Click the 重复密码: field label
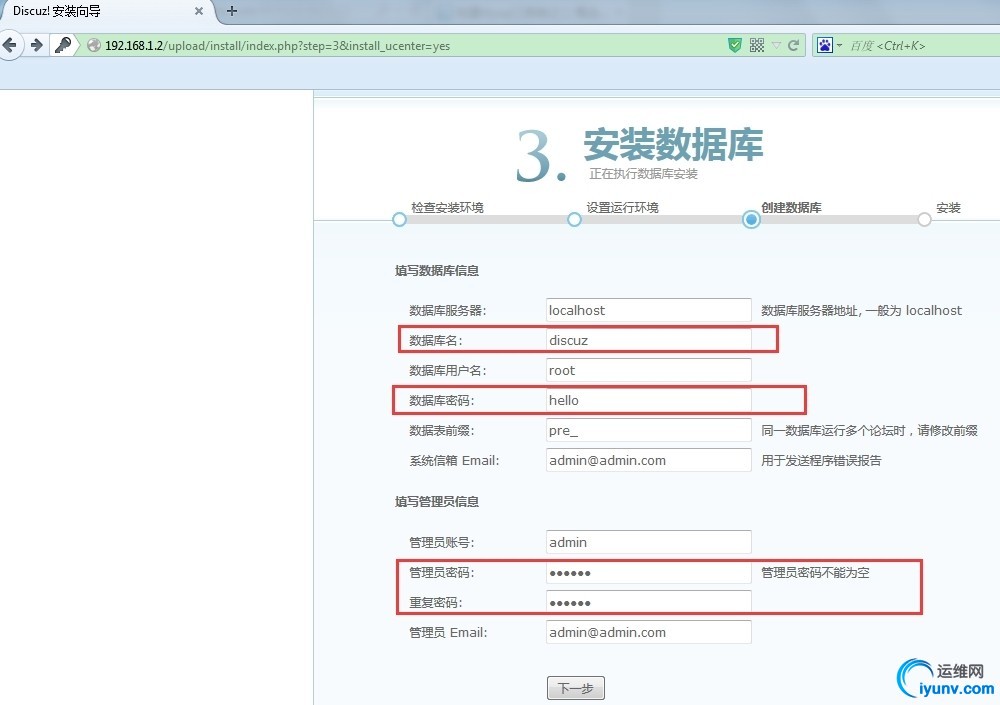The width and height of the screenshot is (1000, 705). tap(436, 602)
